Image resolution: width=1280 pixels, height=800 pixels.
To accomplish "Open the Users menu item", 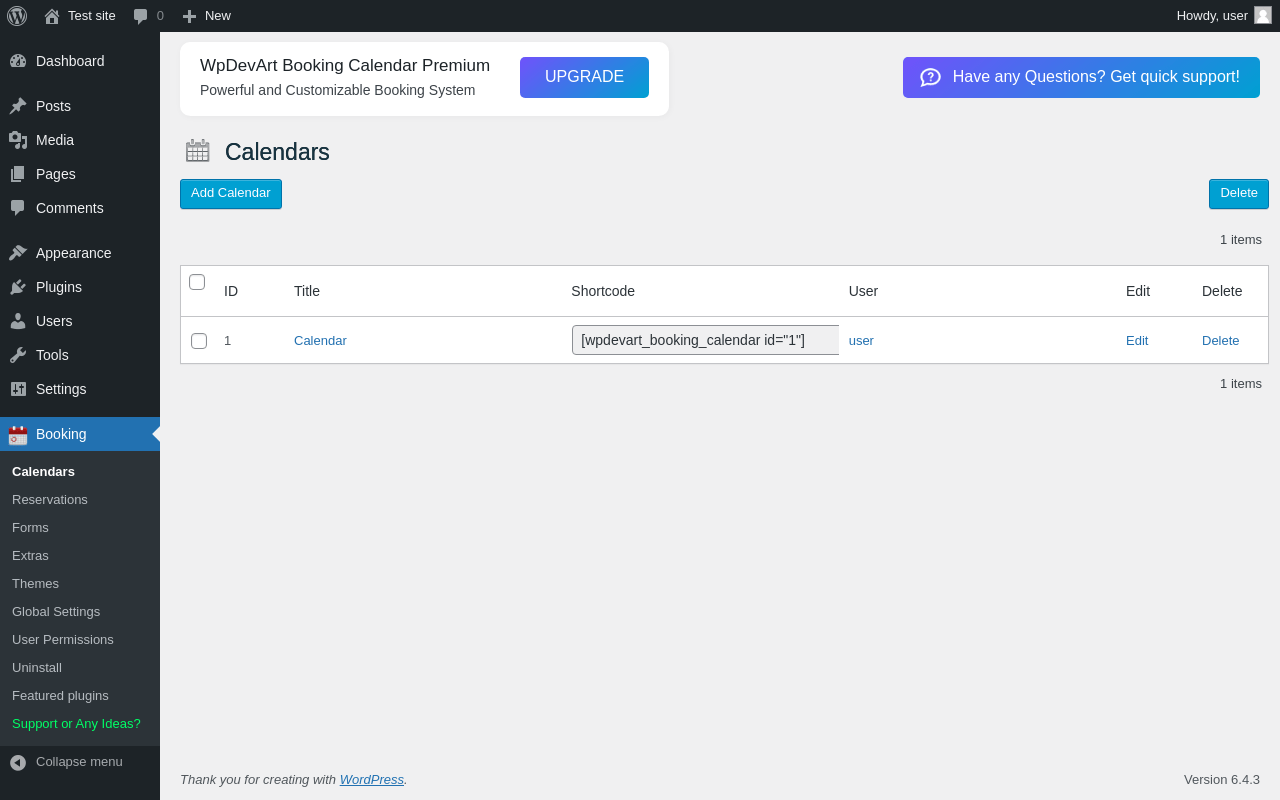I will [x=80, y=321].
